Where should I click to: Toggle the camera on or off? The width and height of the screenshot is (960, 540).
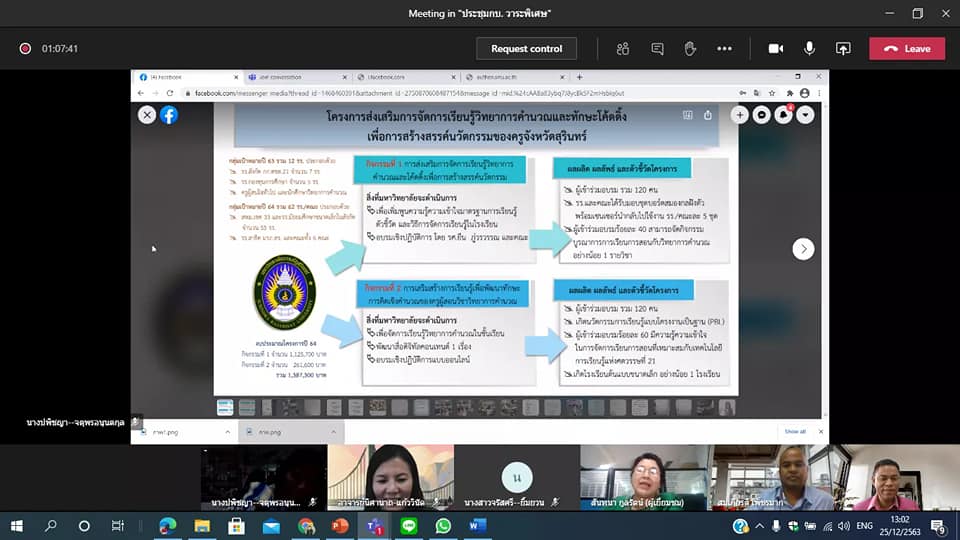pyautogui.click(x=775, y=48)
